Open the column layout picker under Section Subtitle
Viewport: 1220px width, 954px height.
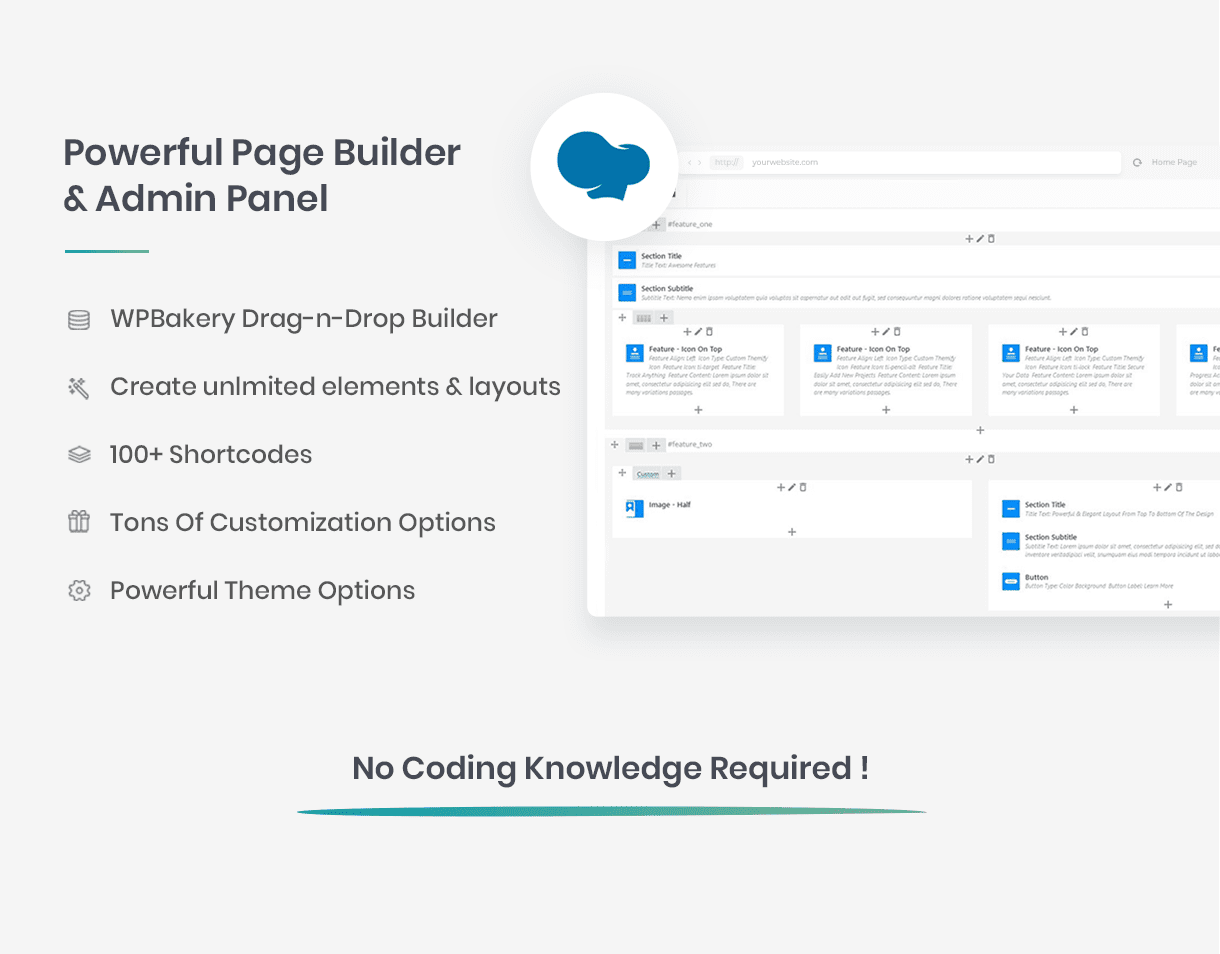pos(643,318)
